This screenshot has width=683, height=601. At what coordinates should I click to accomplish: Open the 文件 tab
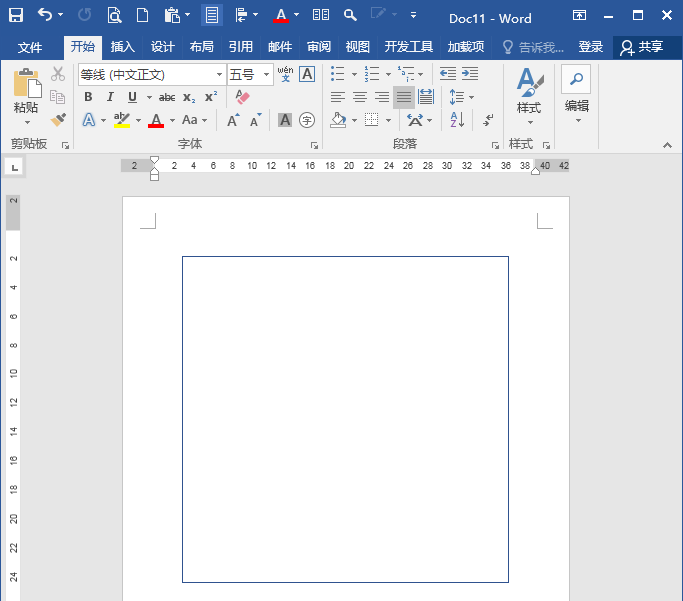[30, 47]
